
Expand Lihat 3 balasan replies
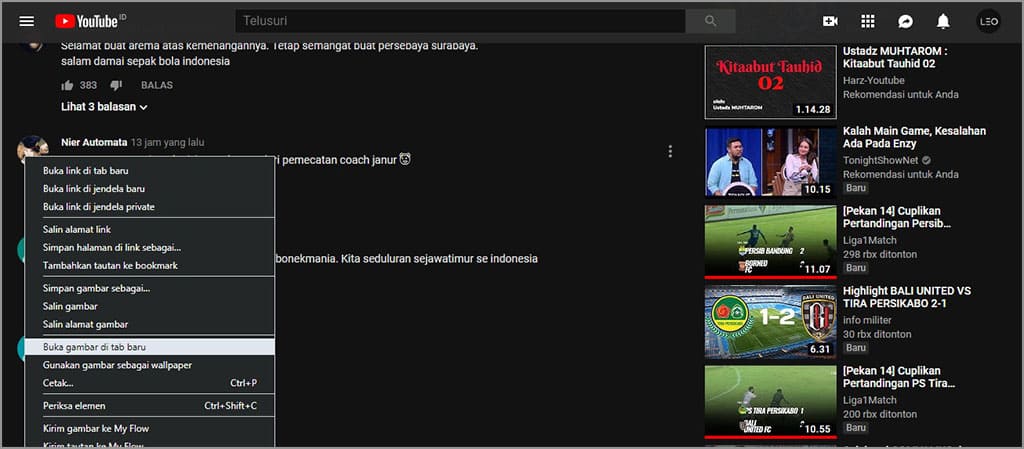(x=104, y=107)
